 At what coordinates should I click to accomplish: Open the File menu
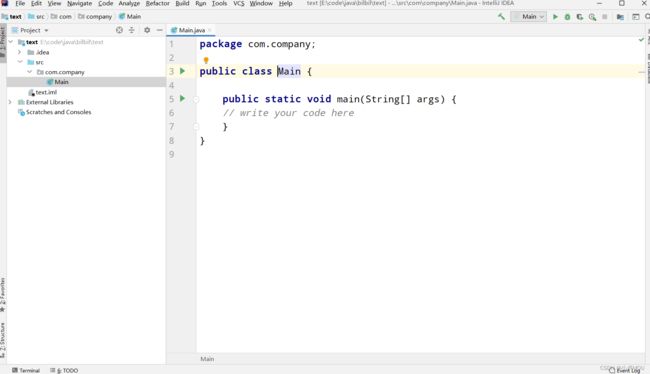[20, 3]
